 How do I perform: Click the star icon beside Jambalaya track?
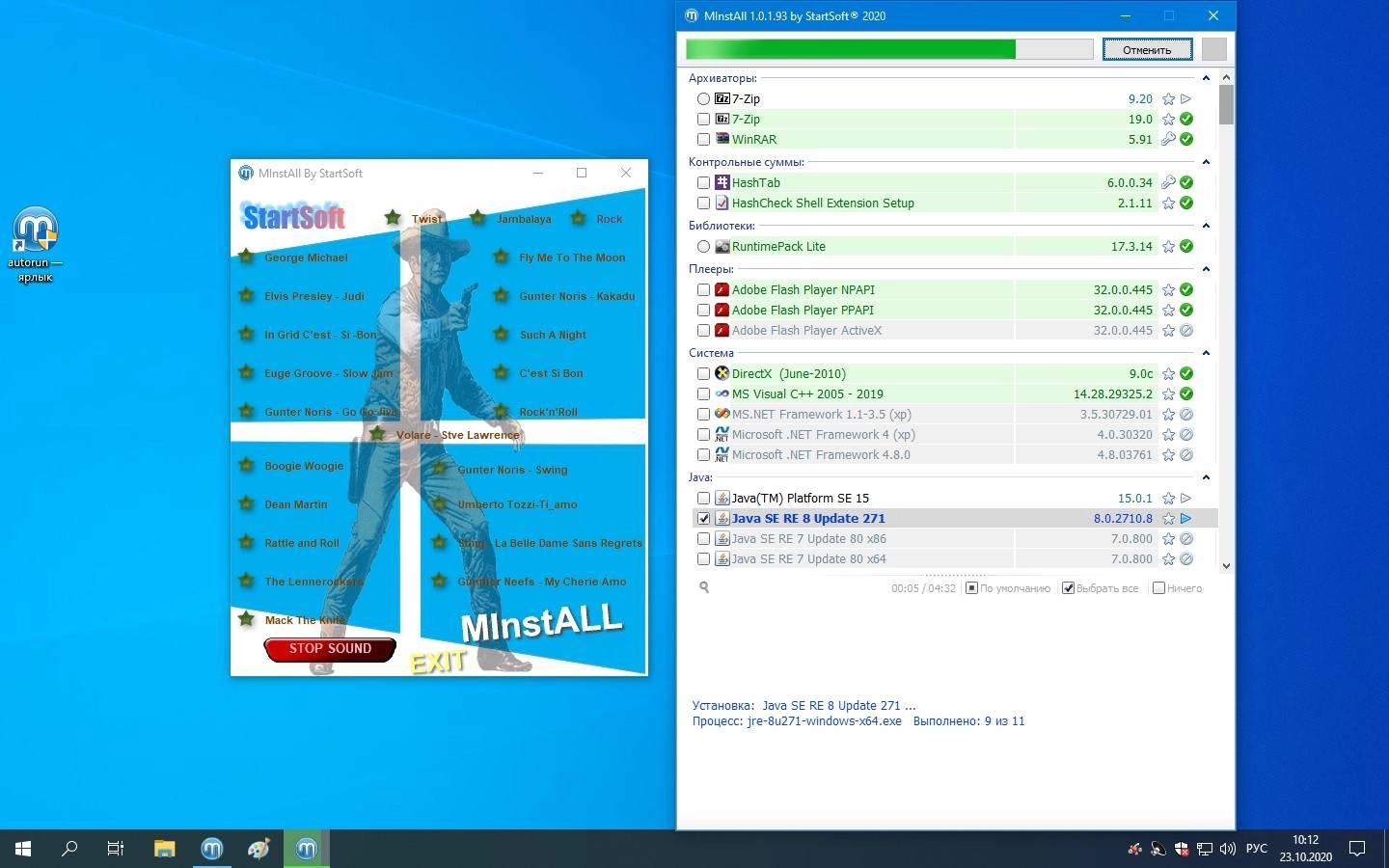(x=477, y=218)
